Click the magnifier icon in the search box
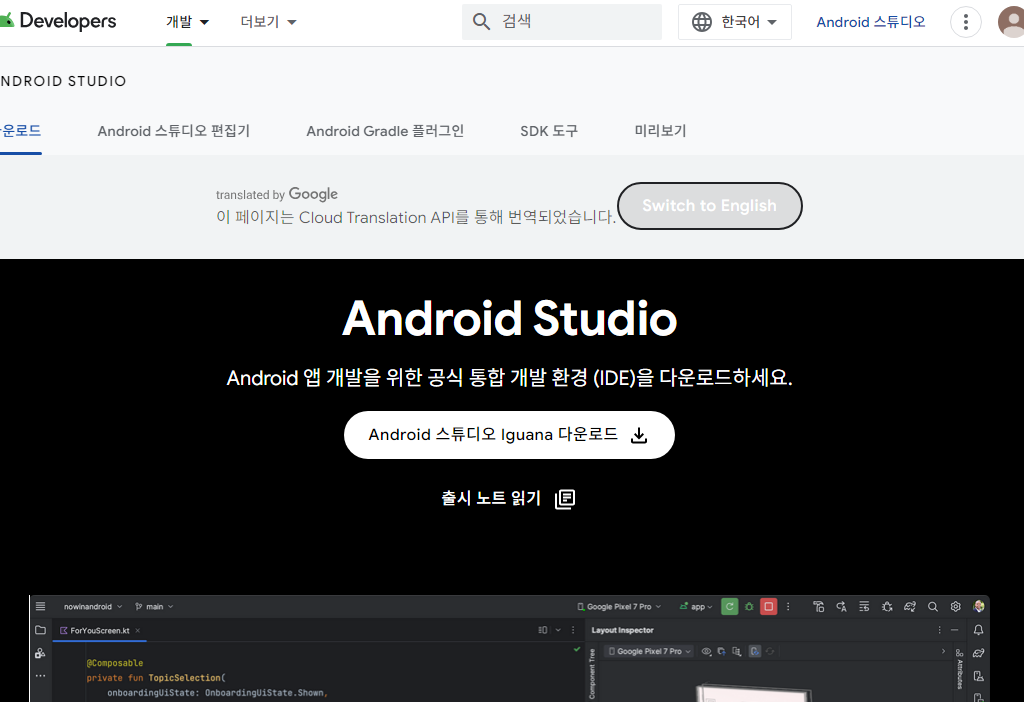 (481, 22)
